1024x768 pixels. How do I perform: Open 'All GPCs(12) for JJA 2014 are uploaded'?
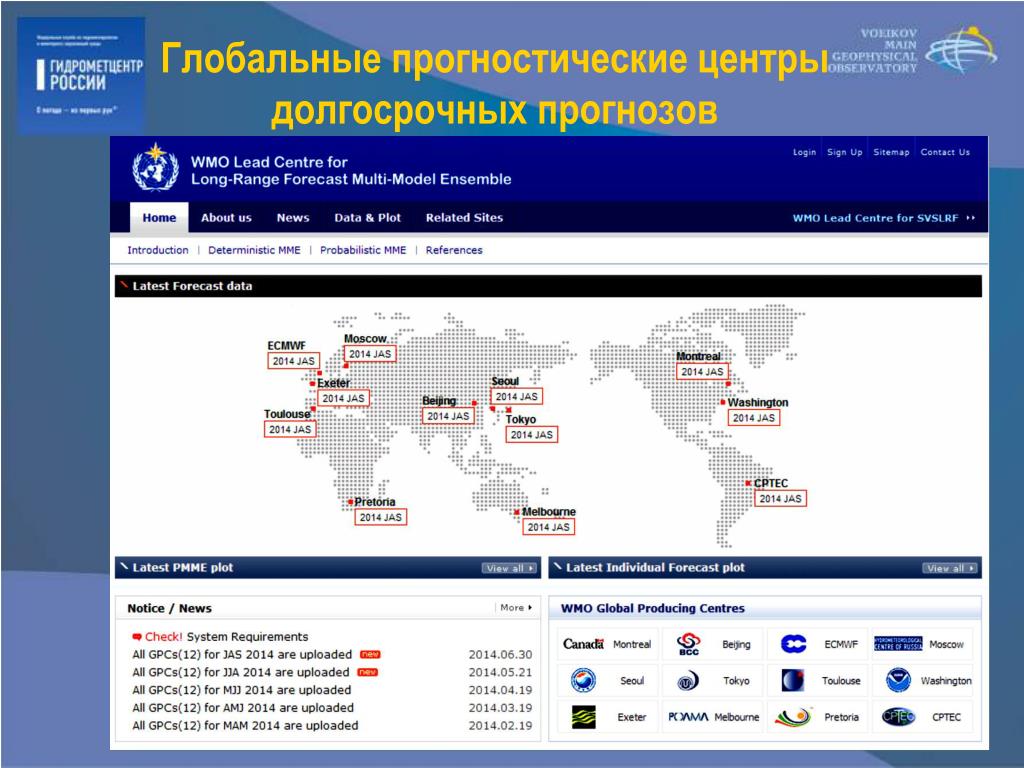point(240,672)
